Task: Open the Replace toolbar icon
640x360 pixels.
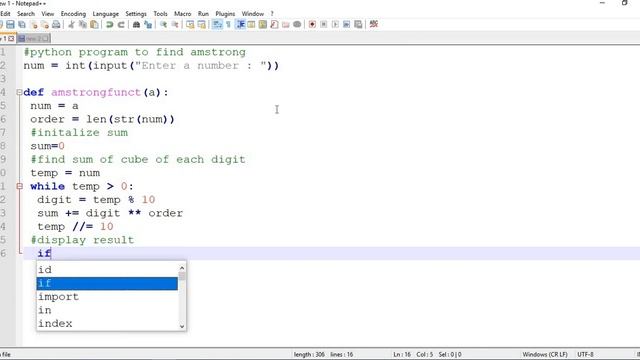Action: click(x=148, y=24)
